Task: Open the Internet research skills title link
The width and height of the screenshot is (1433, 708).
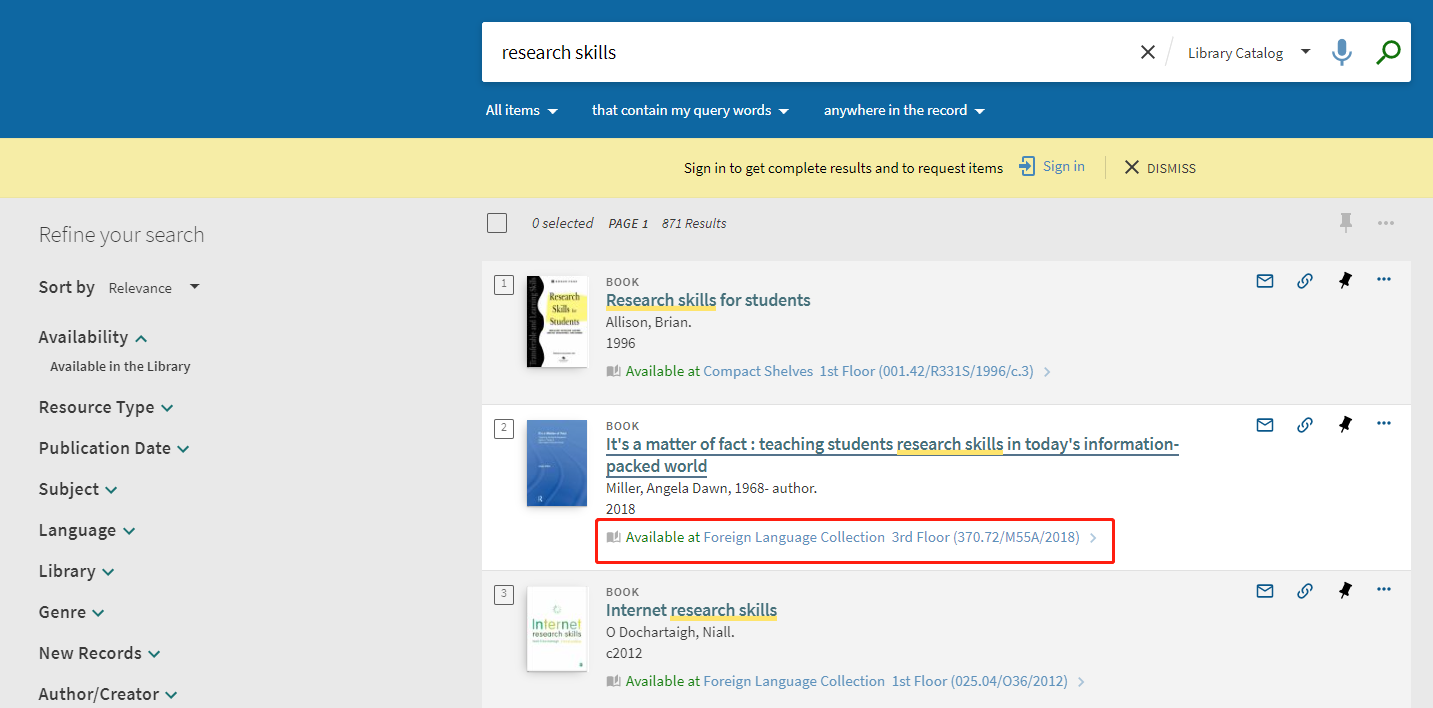Action: pos(691,610)
